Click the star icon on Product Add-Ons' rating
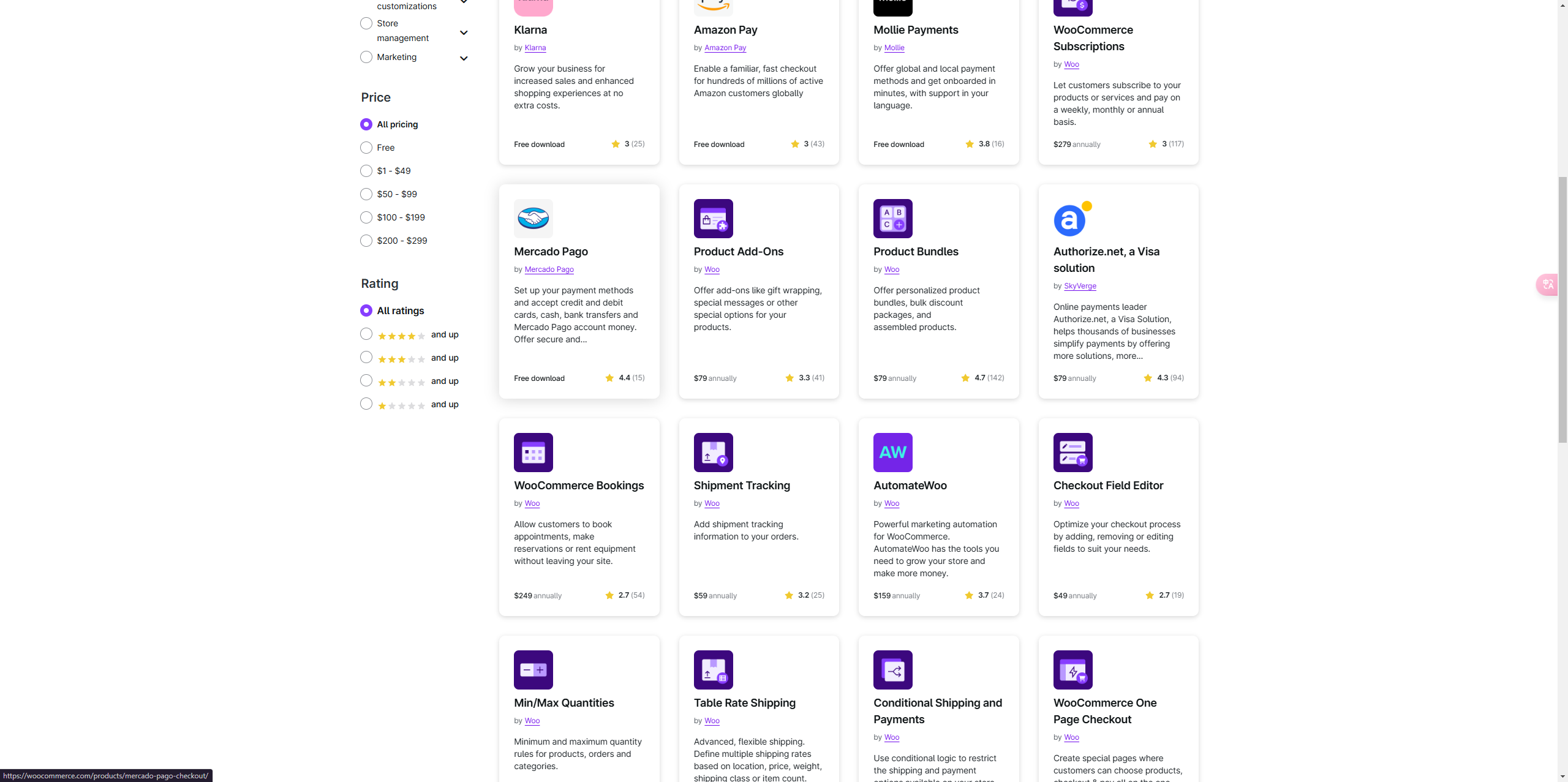The height and width of the screenshot is (782, 1568). (789, 378)
